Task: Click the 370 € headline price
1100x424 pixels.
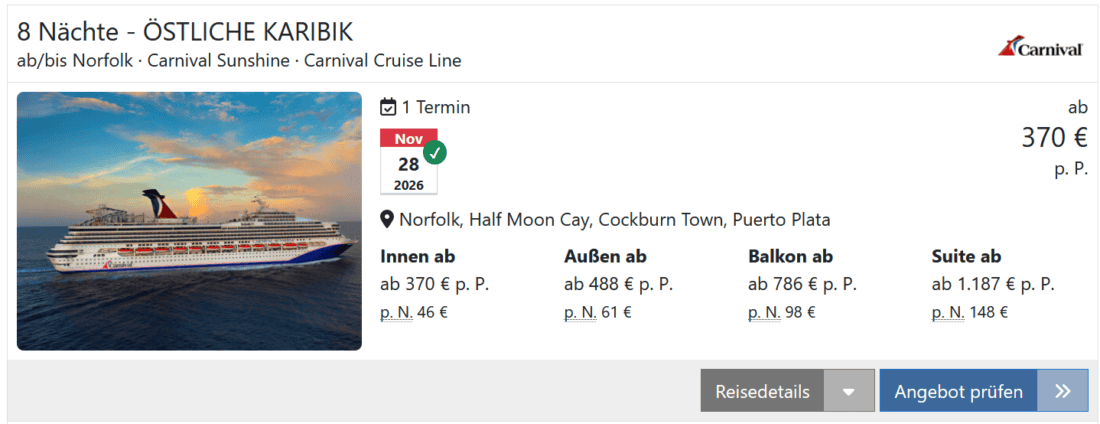Action: 1054,139
